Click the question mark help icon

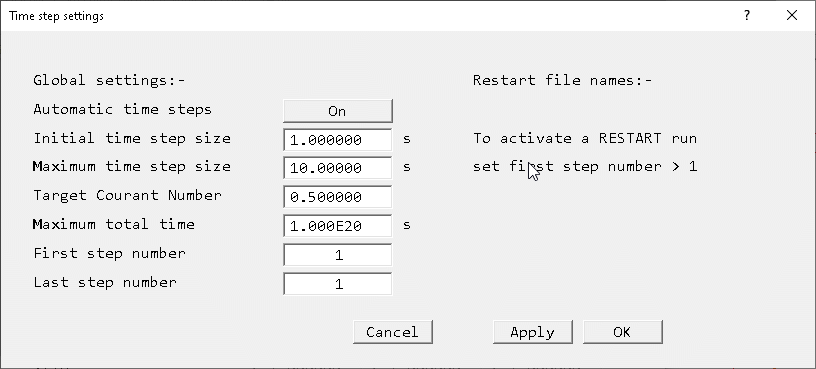747,16
